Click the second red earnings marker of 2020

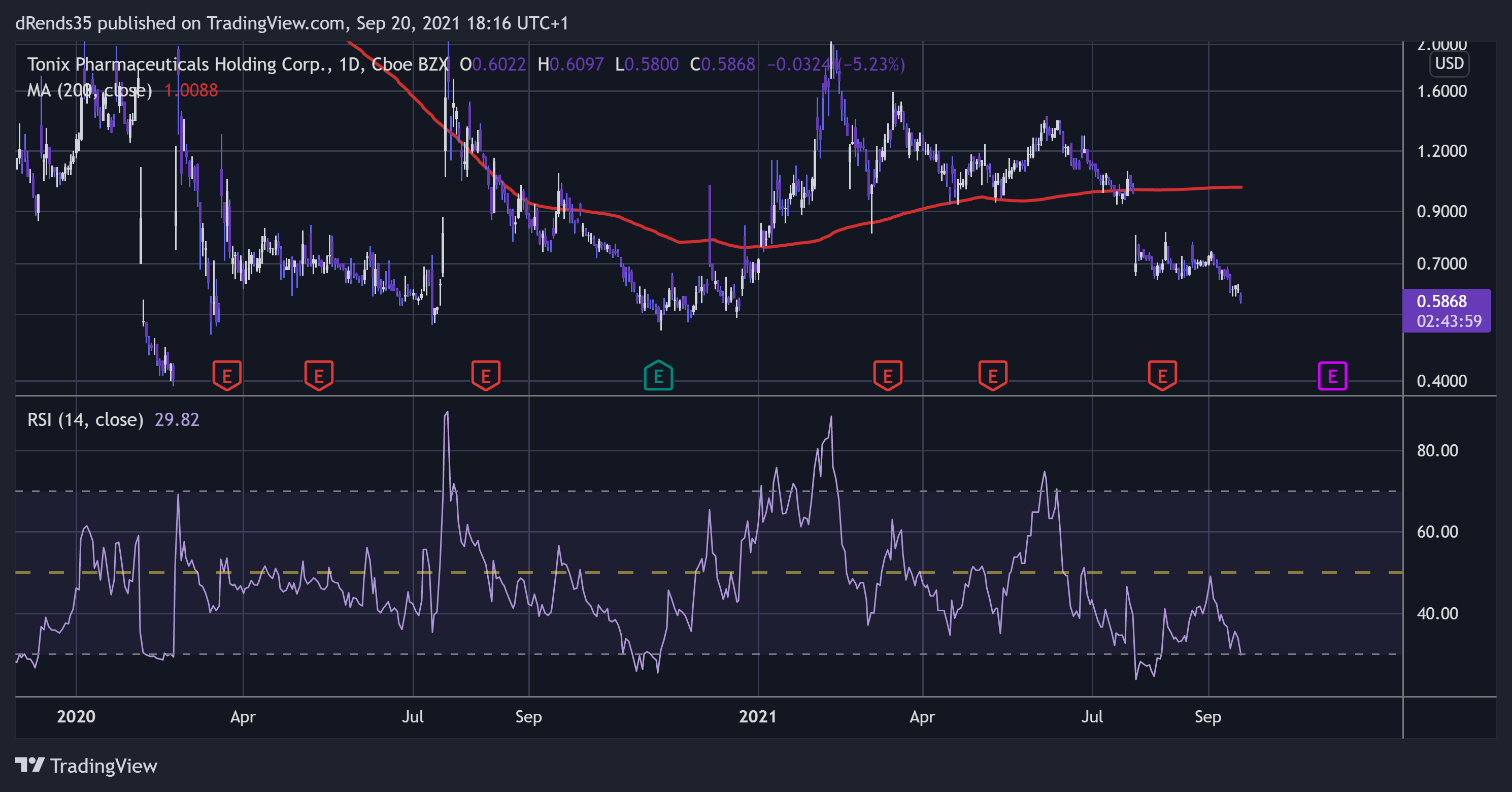[x=319, y=376]
